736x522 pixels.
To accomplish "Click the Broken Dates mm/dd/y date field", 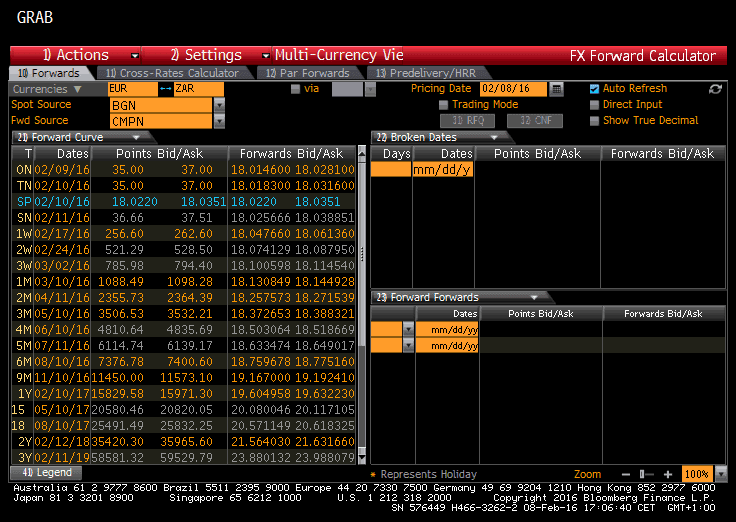I will [x=443, y=169].
